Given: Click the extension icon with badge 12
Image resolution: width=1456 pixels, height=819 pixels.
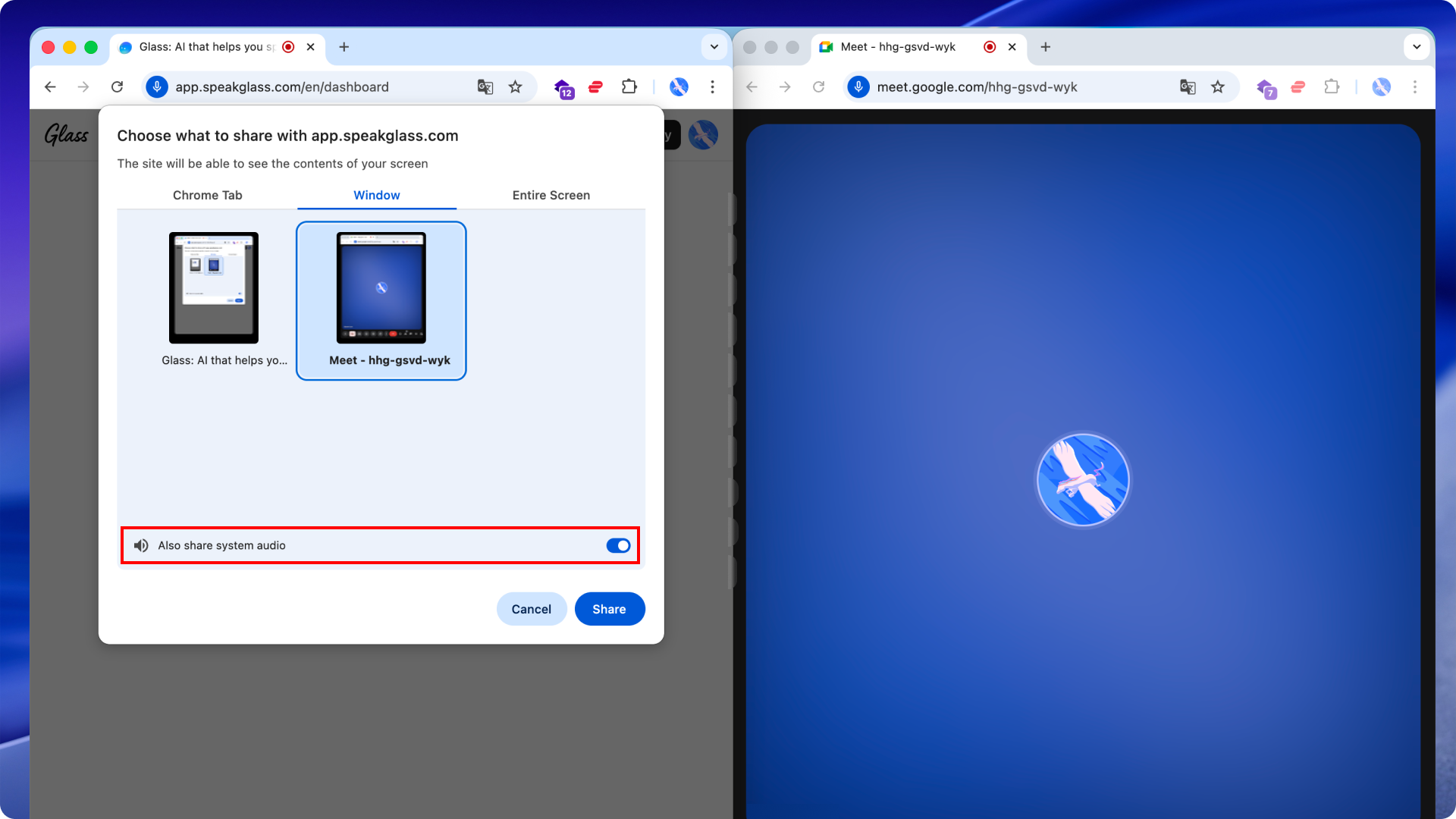Looking at the screenshot, I should [563, 88].
